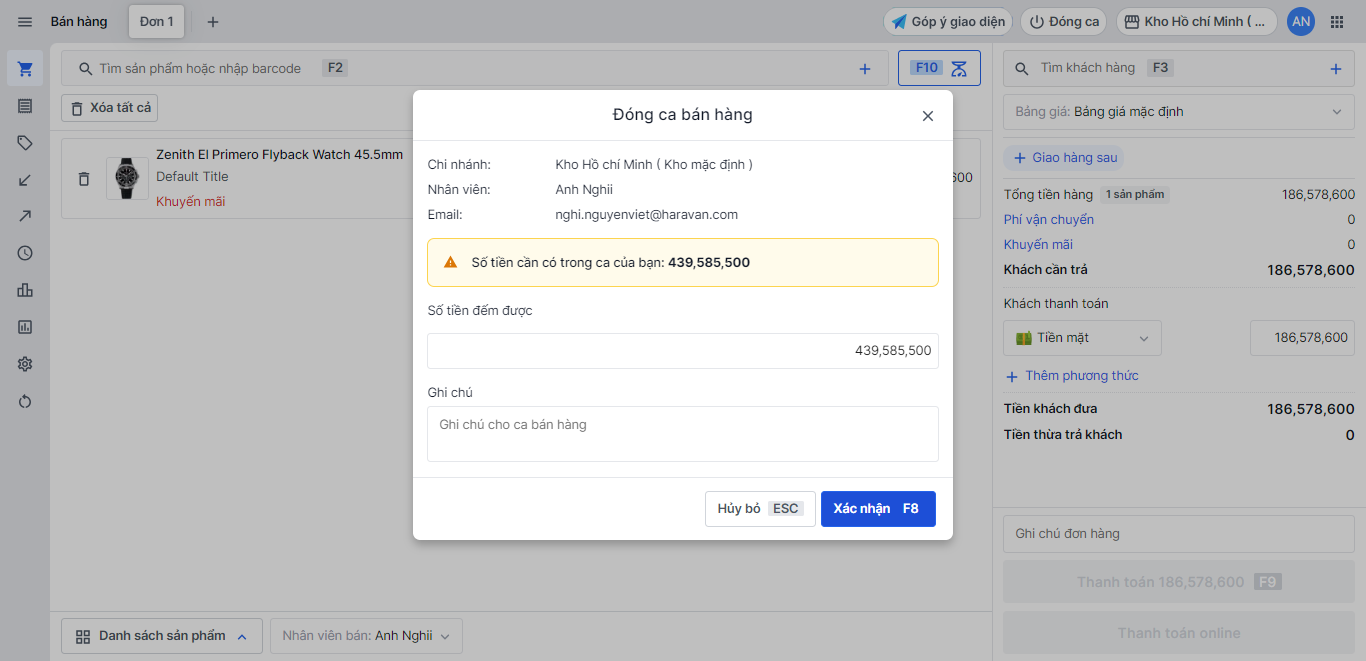The image size is (1366, 661).
Task: Open the apps grid icon
Action: 1337,22
